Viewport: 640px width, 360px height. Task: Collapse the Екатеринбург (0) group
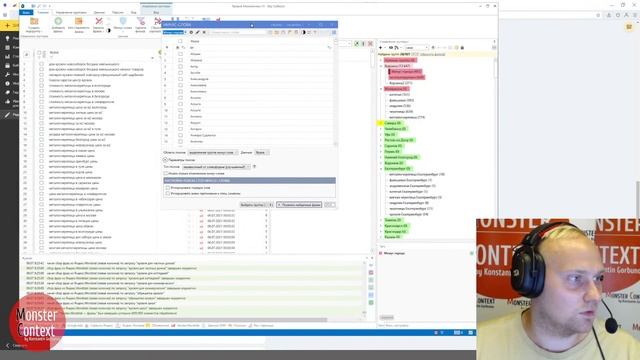[x=381, y=169]
